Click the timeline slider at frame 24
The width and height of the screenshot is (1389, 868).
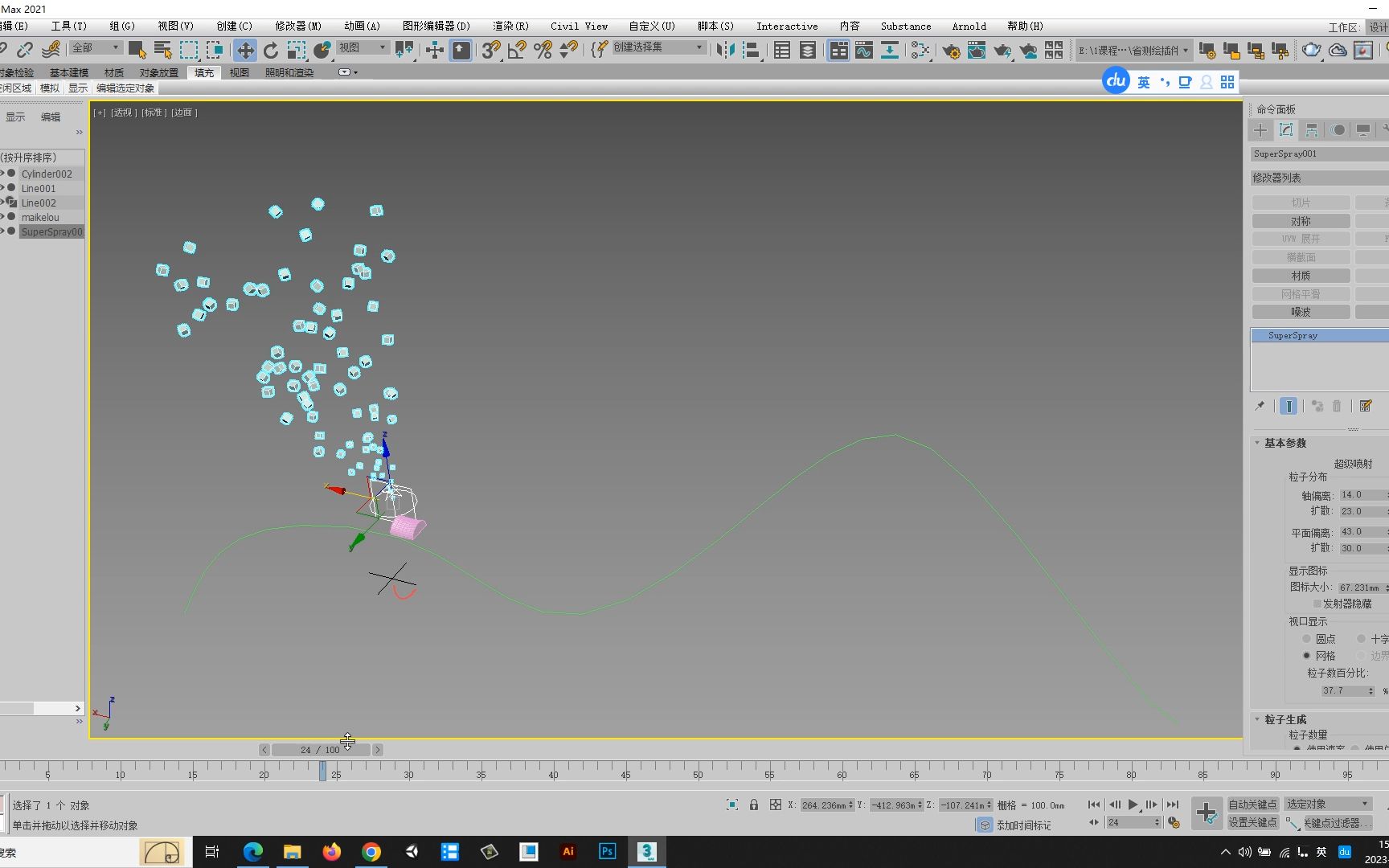(321, 749)
